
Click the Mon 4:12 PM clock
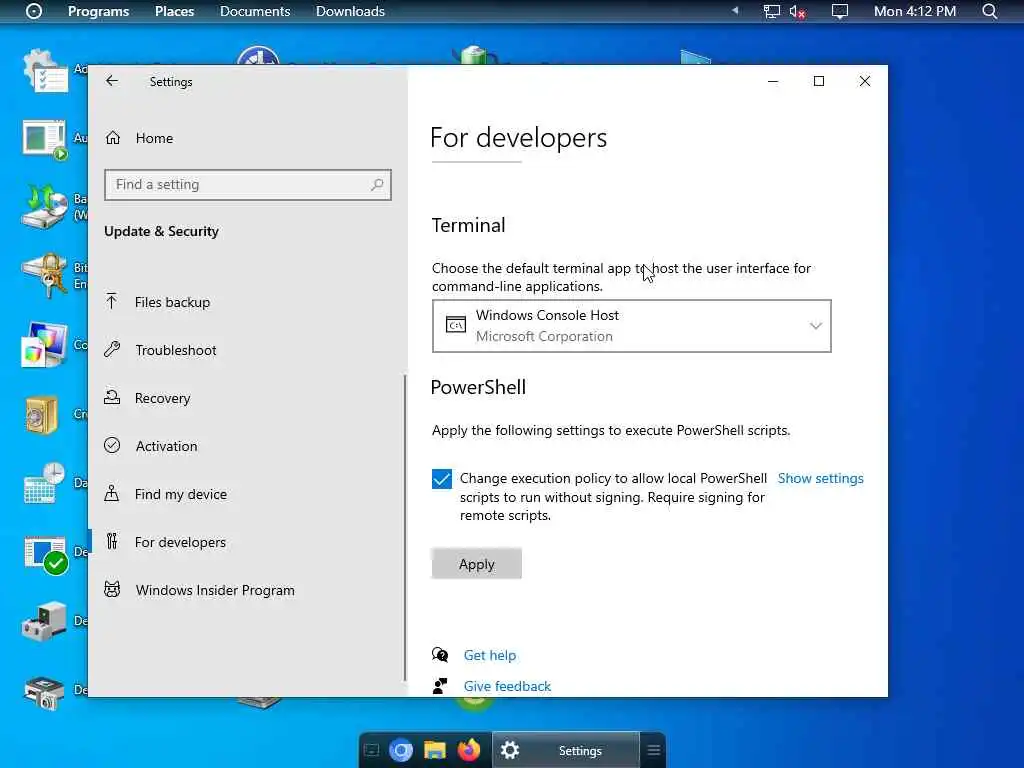click(x=915, y=11)
